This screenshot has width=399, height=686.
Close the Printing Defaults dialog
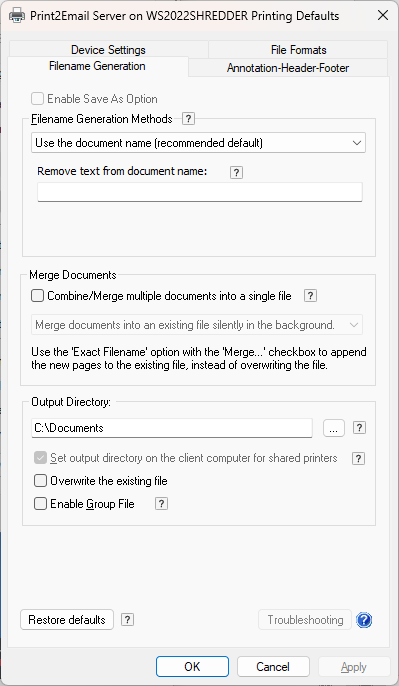click(382, 16)
